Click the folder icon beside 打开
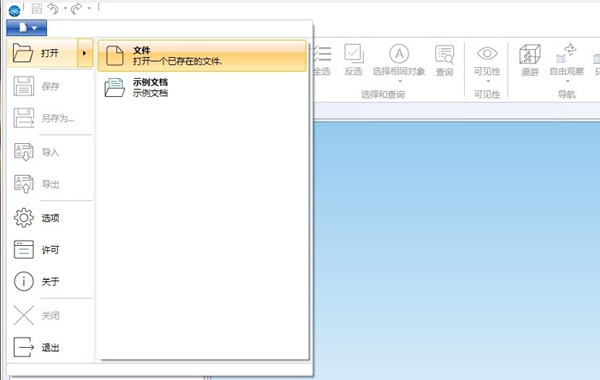 (x=23, y=53)
